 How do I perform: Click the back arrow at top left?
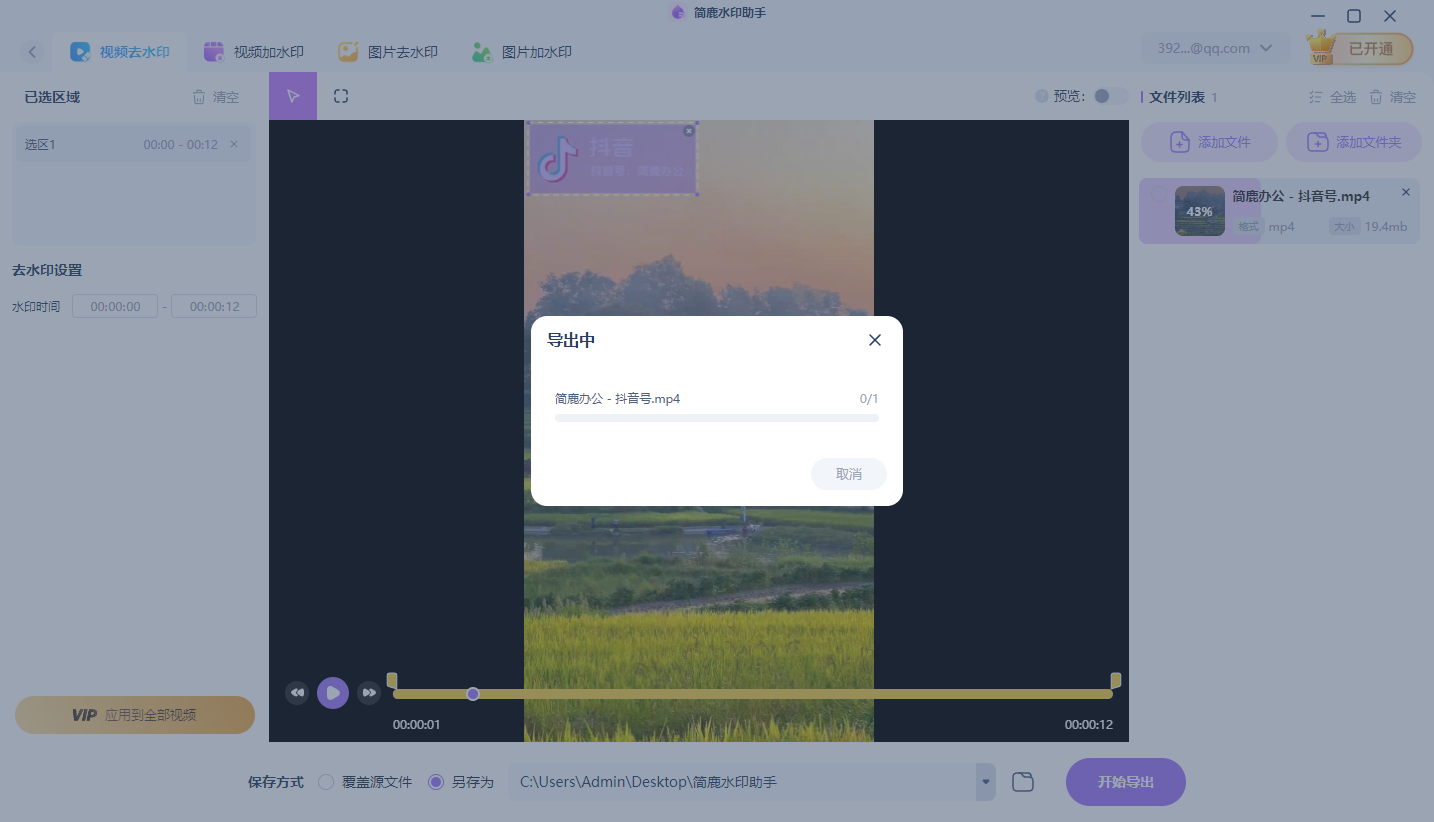pyautogui.click(x=31, y=51)
